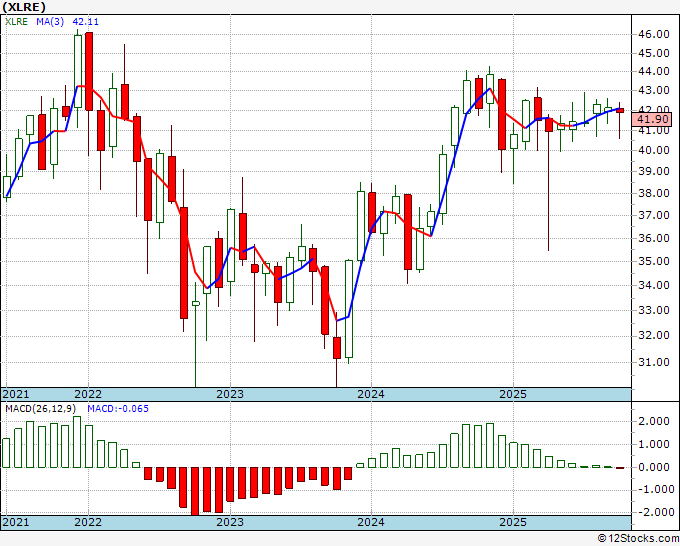Click the MACD(26,12,9) indicator label

tap(41, 409)
